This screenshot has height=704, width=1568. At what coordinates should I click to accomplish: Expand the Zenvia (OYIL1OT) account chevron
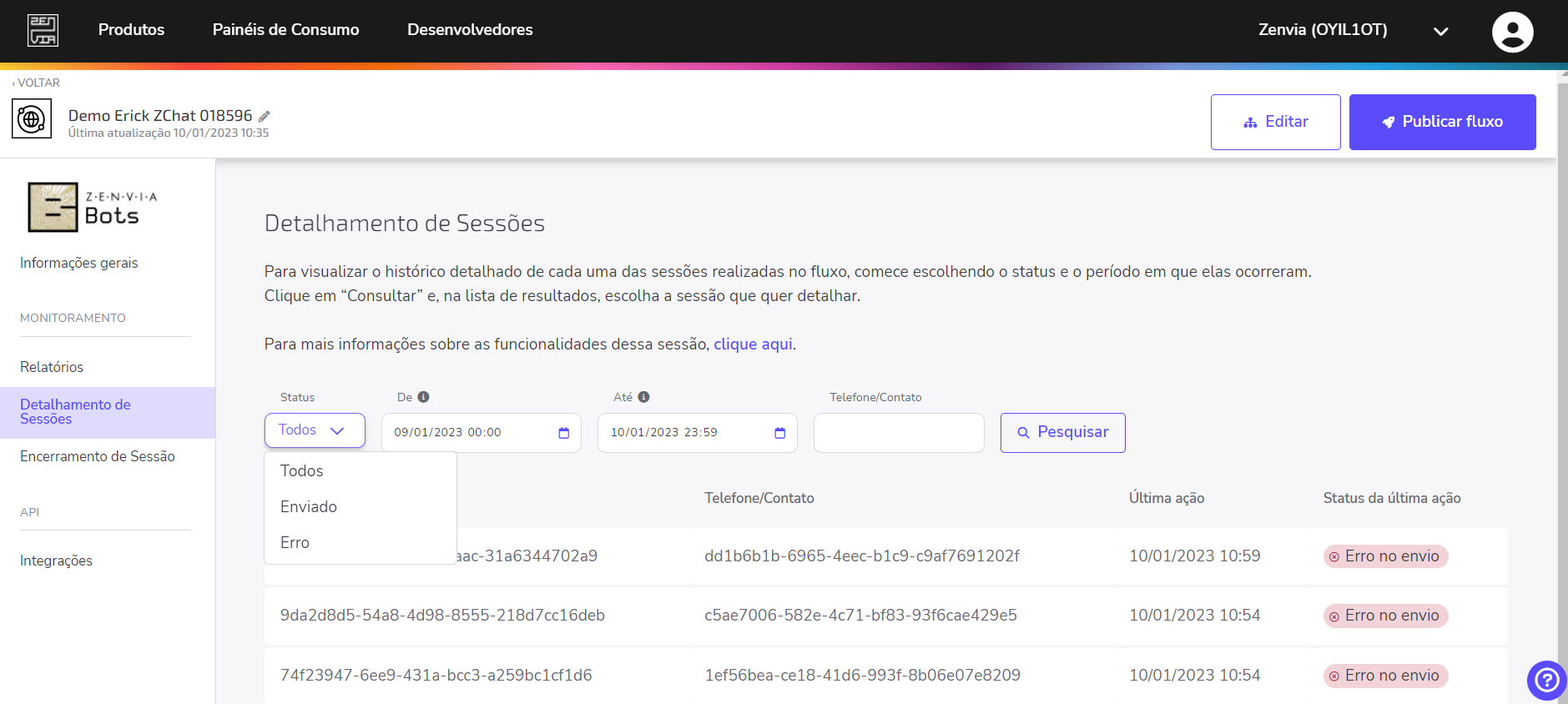tap(1440, 32)
